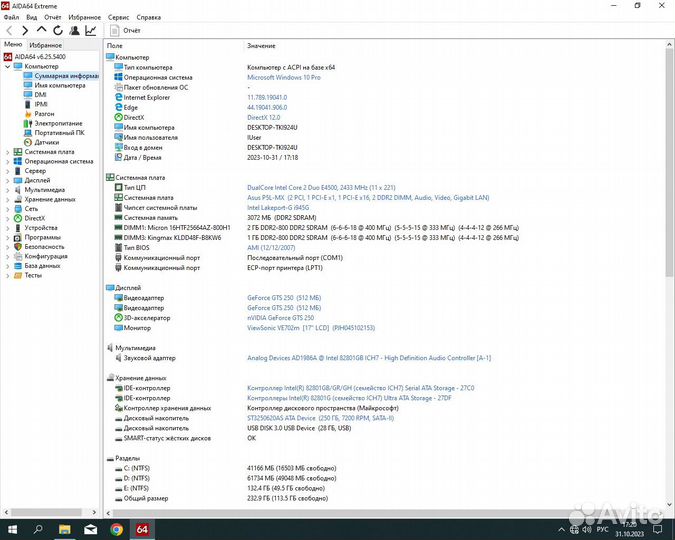
Task: Open the Microsoft Windows 10 Pro link
Action: [x=284, y=78]
